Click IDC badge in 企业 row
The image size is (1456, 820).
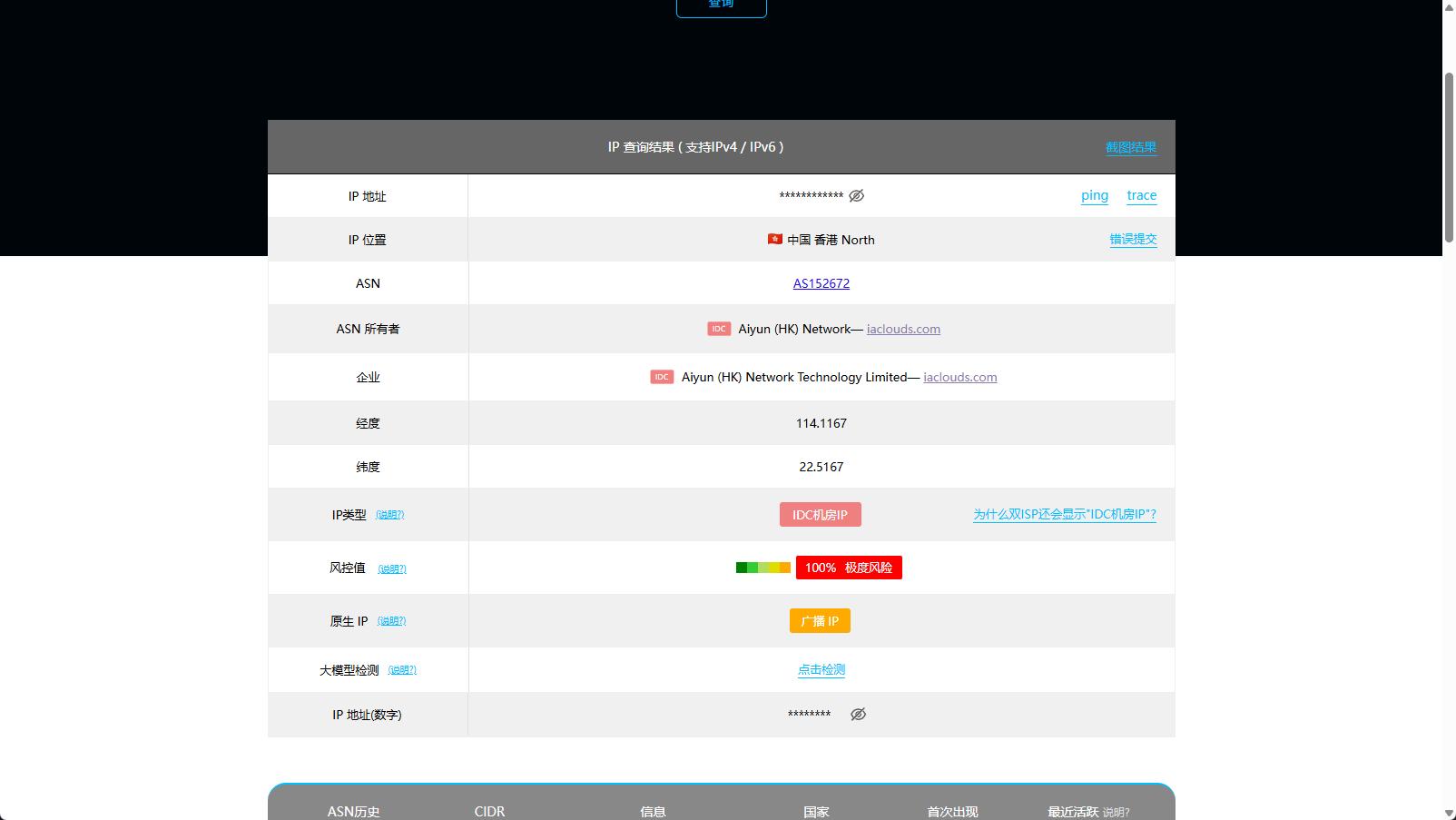[x=662, y=377]
